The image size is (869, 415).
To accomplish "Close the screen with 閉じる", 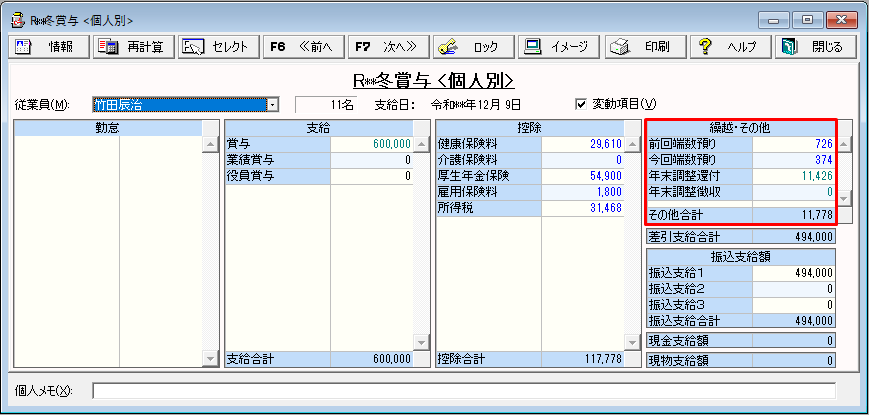I will click(815, 47).
